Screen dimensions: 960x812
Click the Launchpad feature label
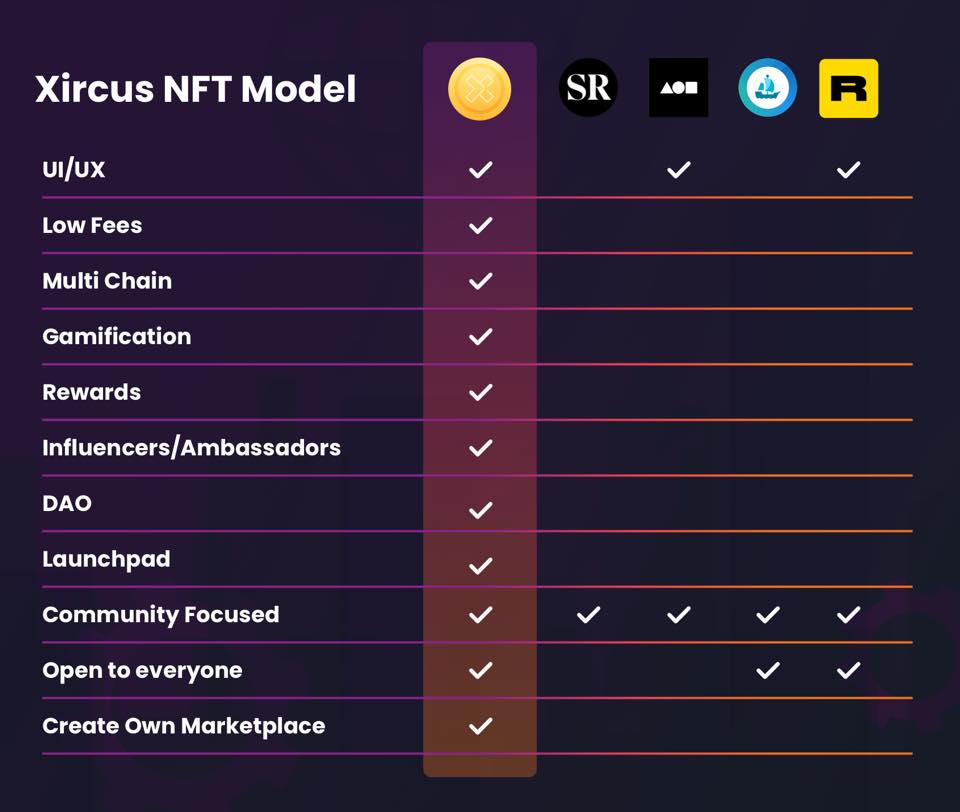[106, 559]
